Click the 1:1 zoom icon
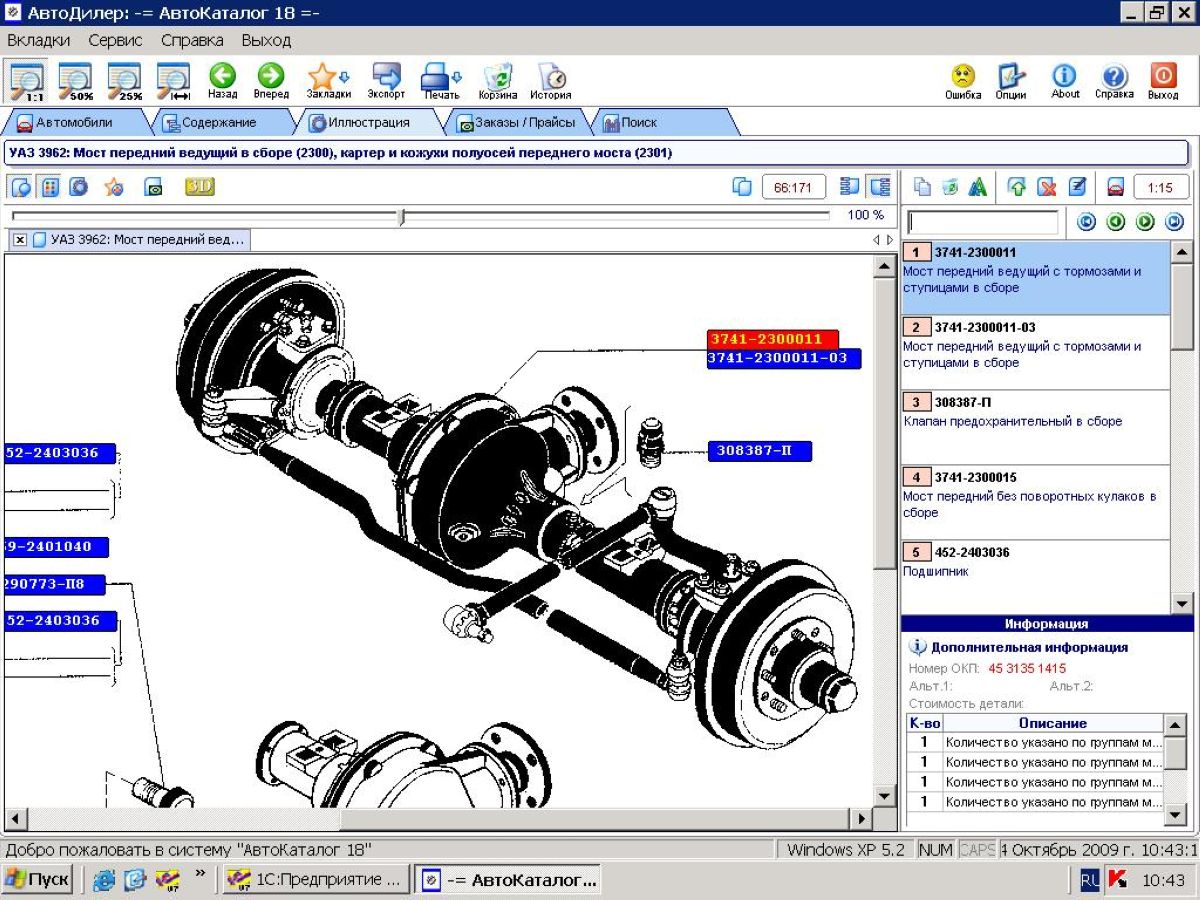Screen dimensions: 1200x900 27,79
